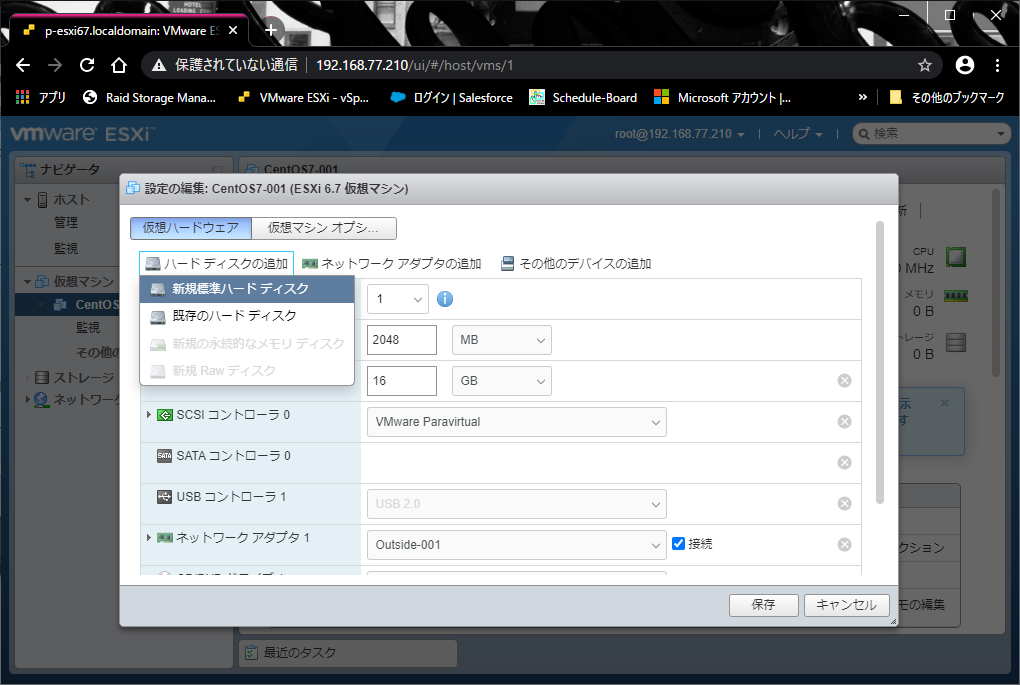The height and width of the screenshot is (685, 1020).
Task: Expand SCSI コントローラ 0 details
Action: (149, 414)
